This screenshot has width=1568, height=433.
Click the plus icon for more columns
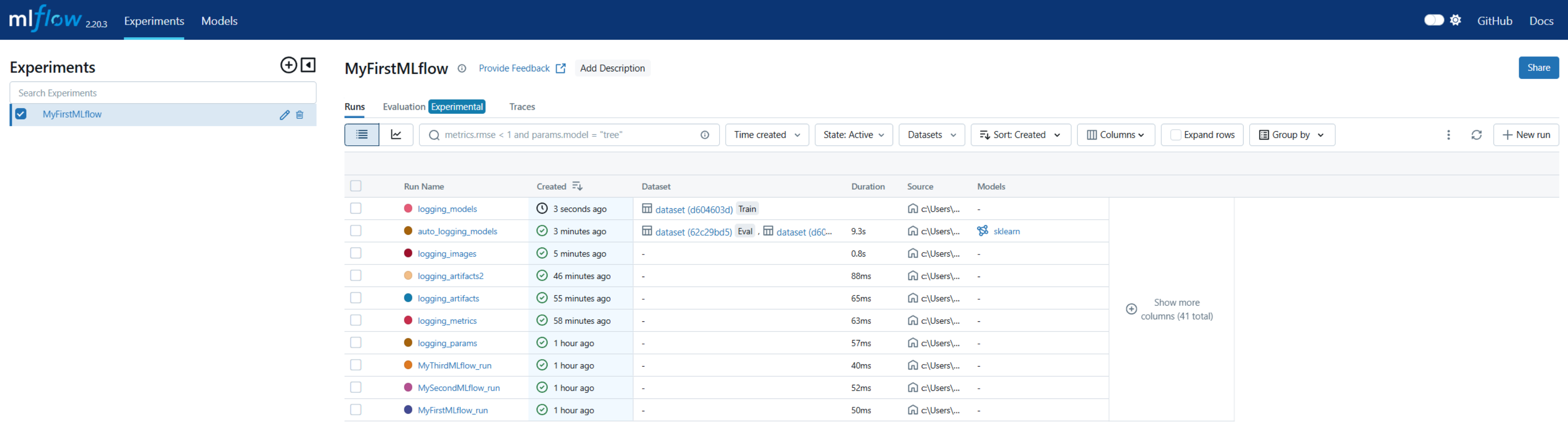click(1131, 309)
